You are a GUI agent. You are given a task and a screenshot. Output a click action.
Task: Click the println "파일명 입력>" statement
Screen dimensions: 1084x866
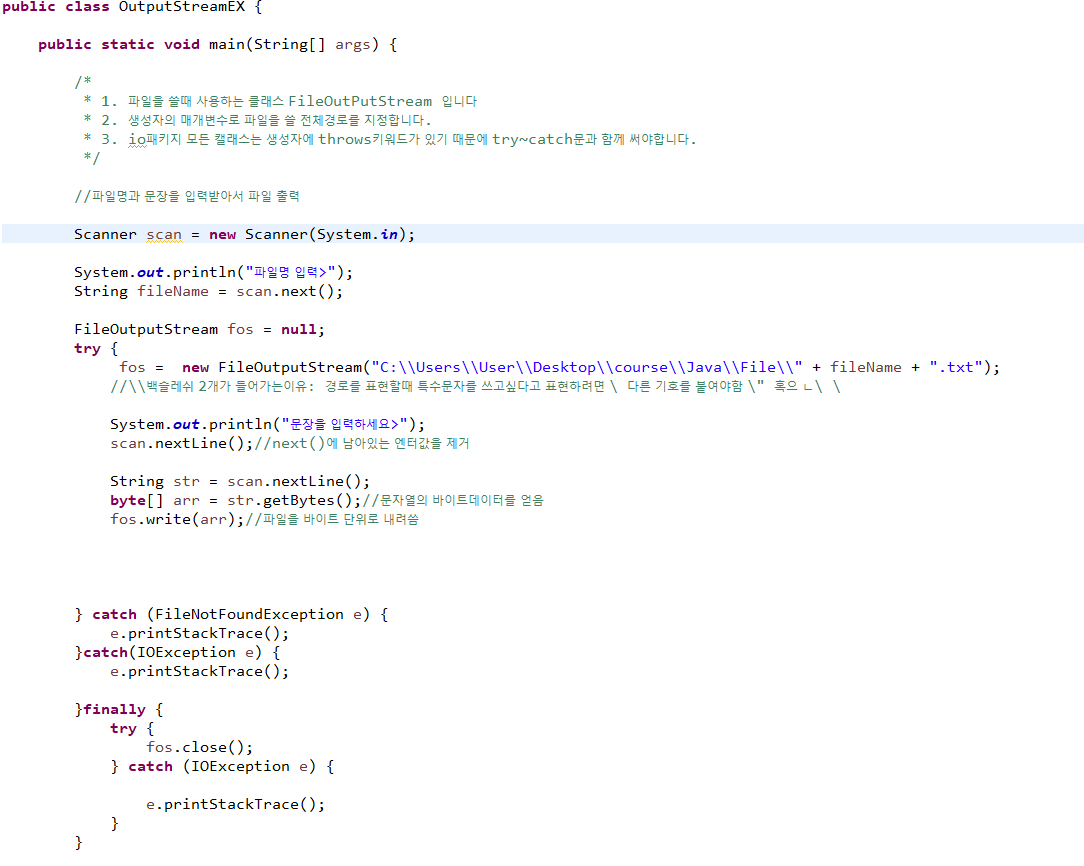click(x=213, y=272)
